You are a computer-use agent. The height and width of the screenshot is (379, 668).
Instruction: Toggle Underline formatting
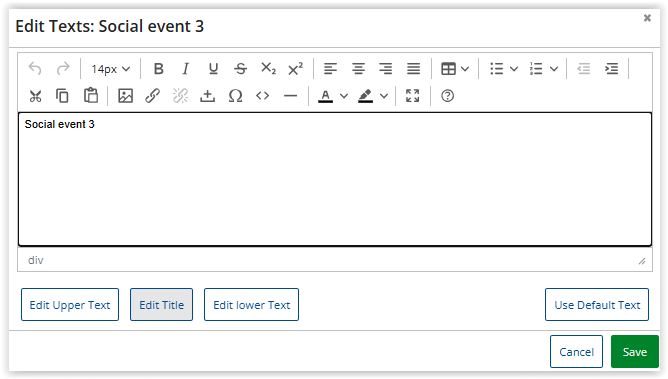tap(213, 69)
